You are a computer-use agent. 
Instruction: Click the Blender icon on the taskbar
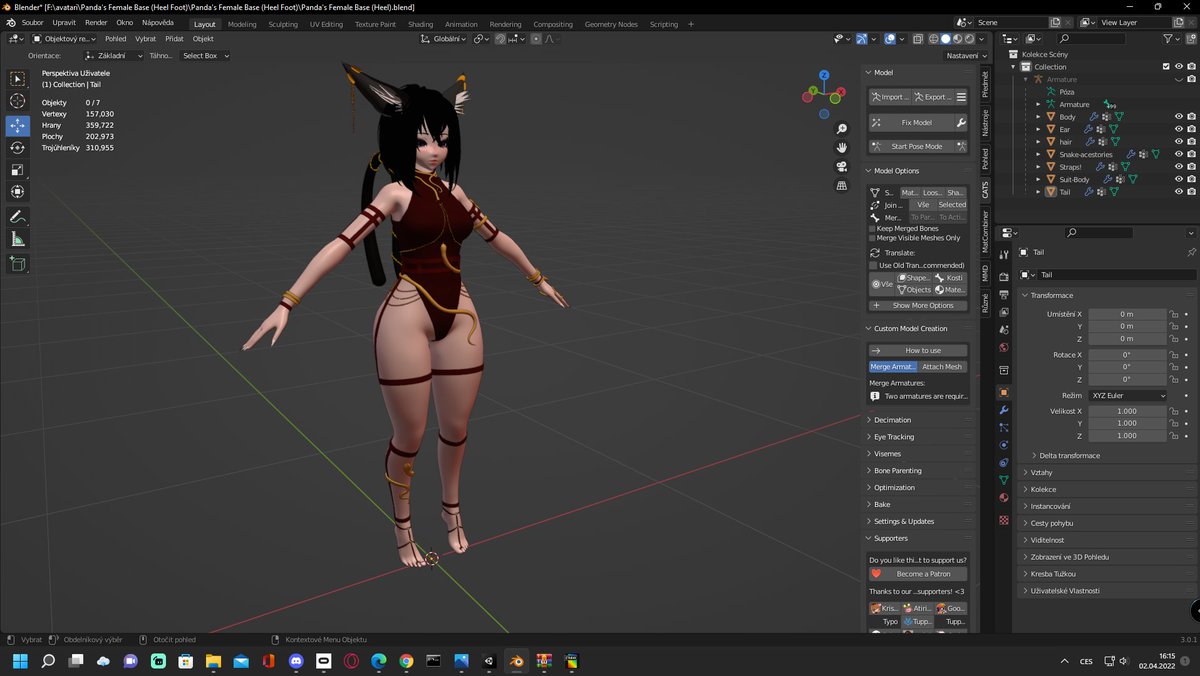[515, 661]
